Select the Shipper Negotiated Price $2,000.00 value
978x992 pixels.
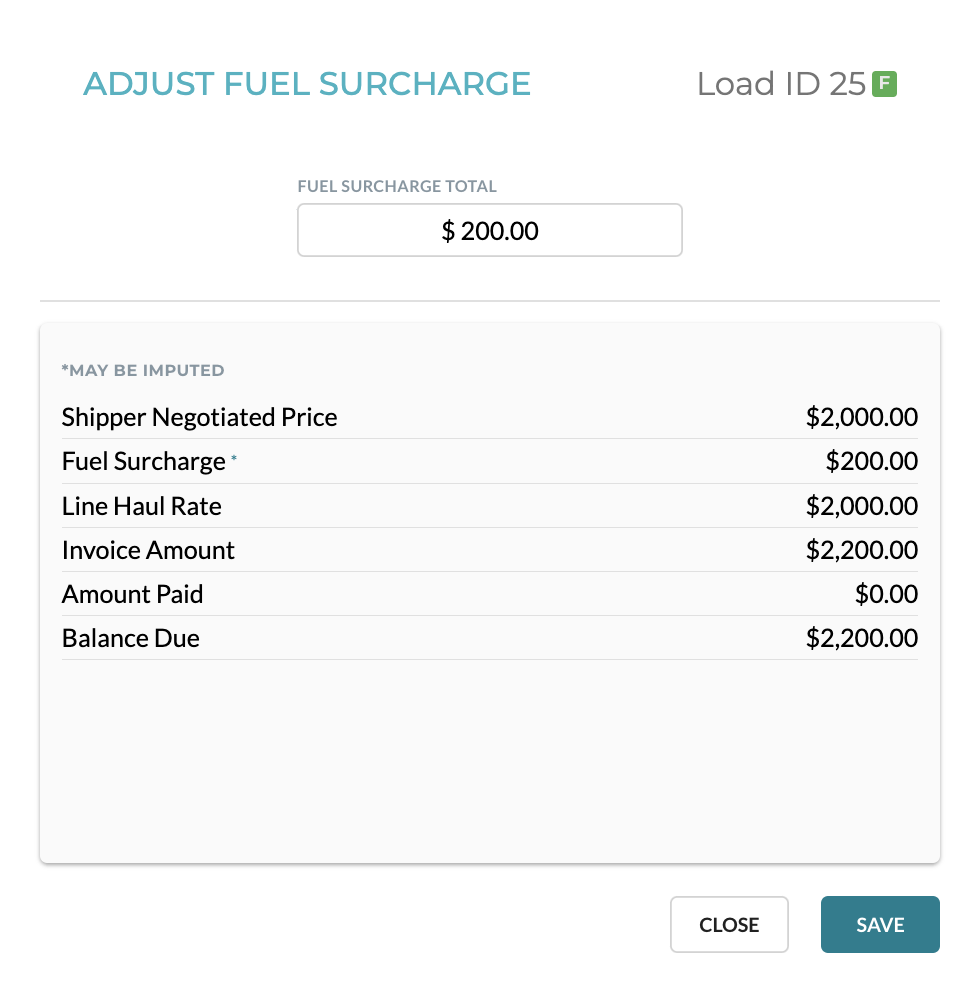coord(862,417)
